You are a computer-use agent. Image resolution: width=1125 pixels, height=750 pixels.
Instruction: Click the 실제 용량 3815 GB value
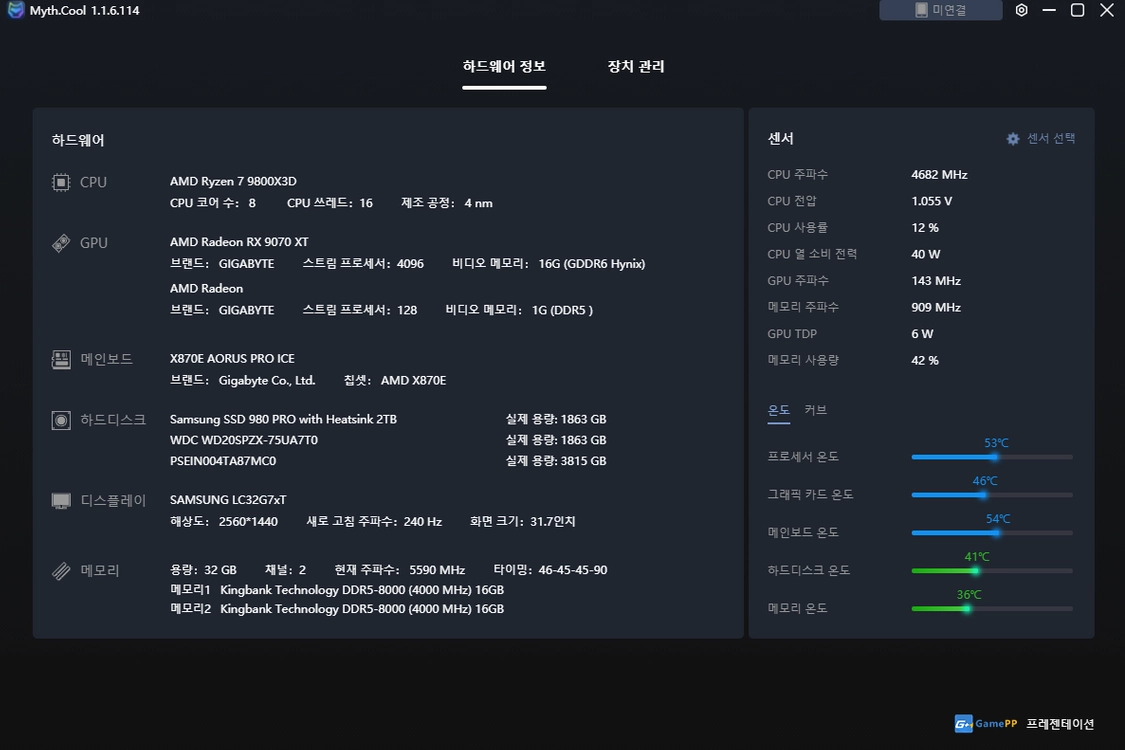coord(556,461)
